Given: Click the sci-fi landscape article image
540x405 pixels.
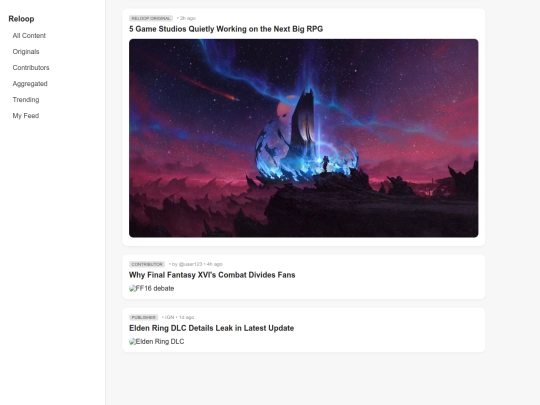Looking at the screenshot, I should [x=303, y=138].
